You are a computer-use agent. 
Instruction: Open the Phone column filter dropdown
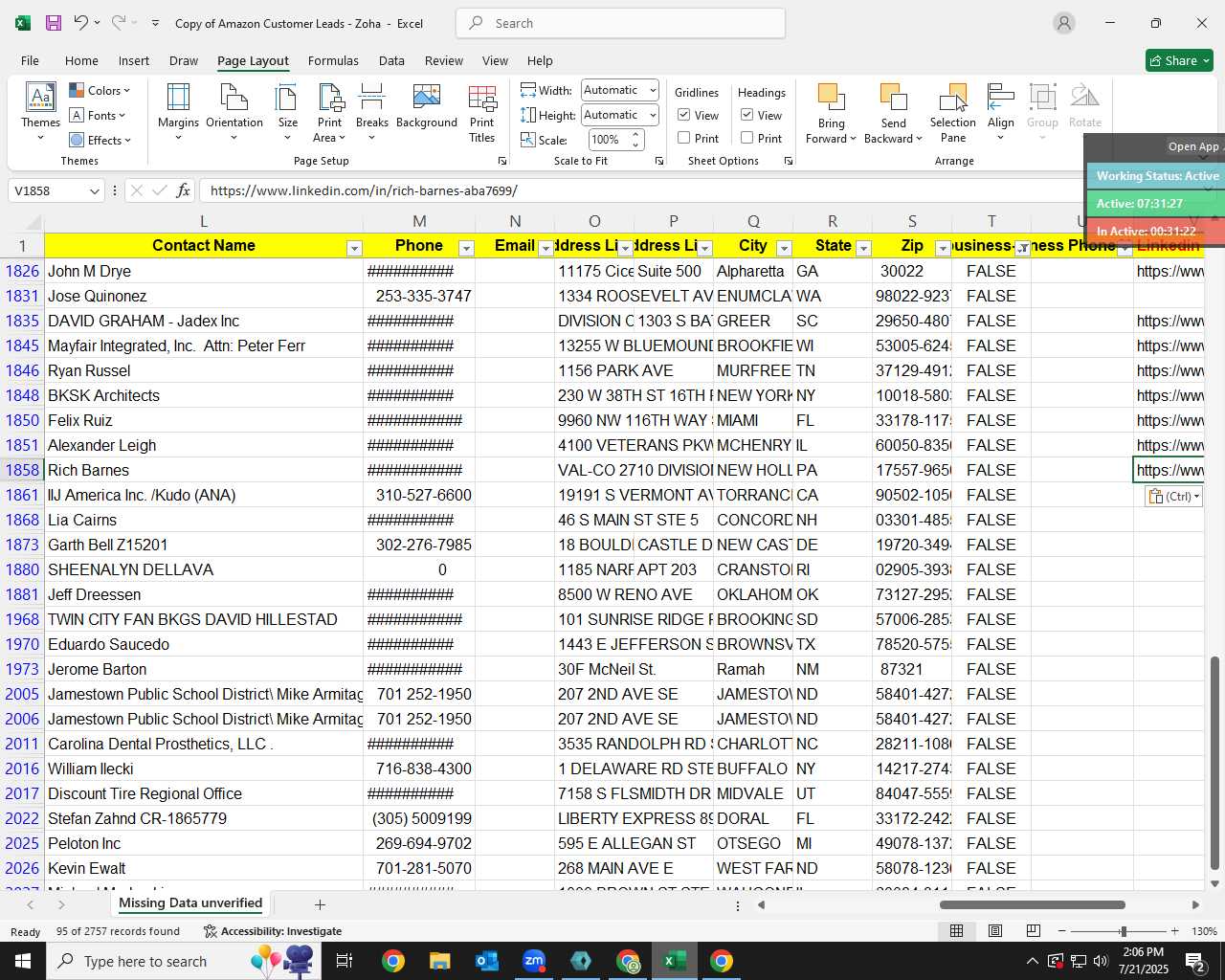point(466,248)
